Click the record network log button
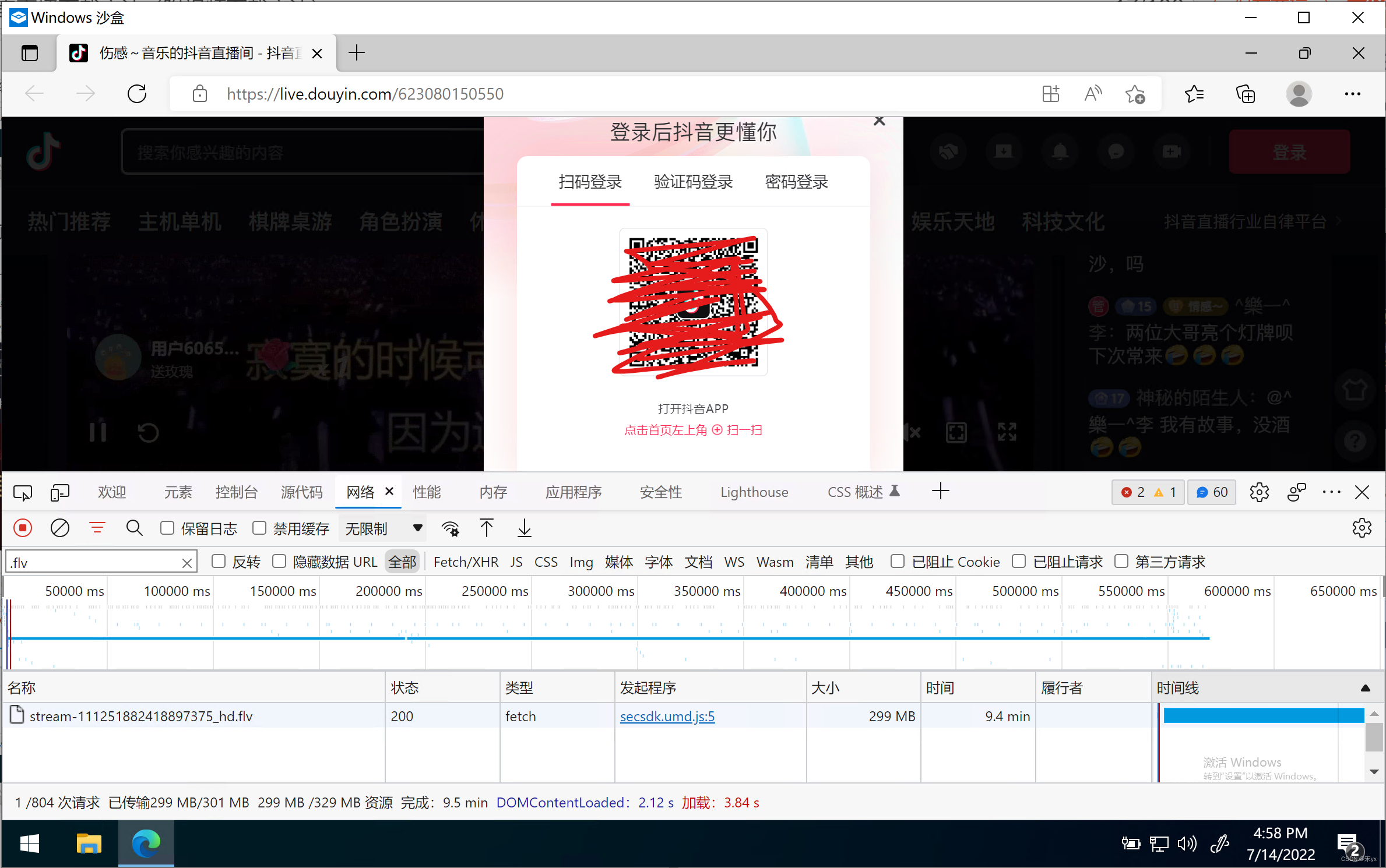The height and width of the screenshot is (868, 1386). (23, 528)
